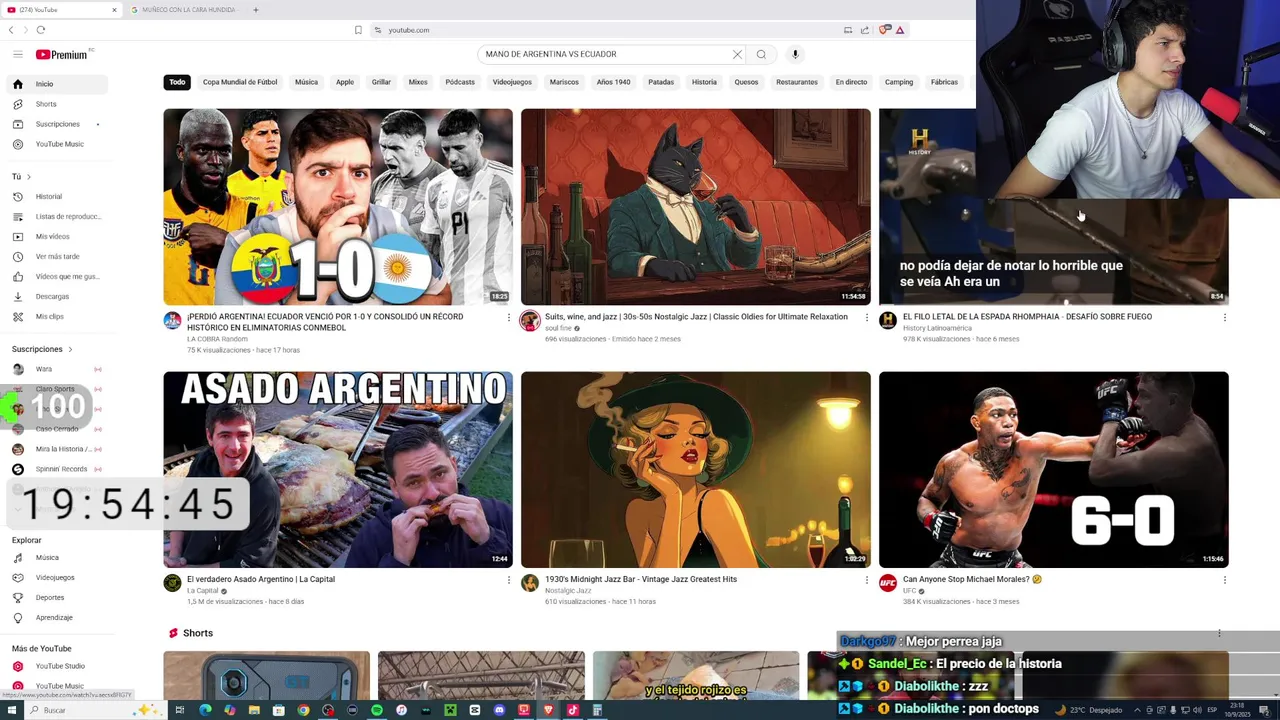Select the Historia filter chip
Viewport: 1280px width, 720px height.
pos(704,82)
